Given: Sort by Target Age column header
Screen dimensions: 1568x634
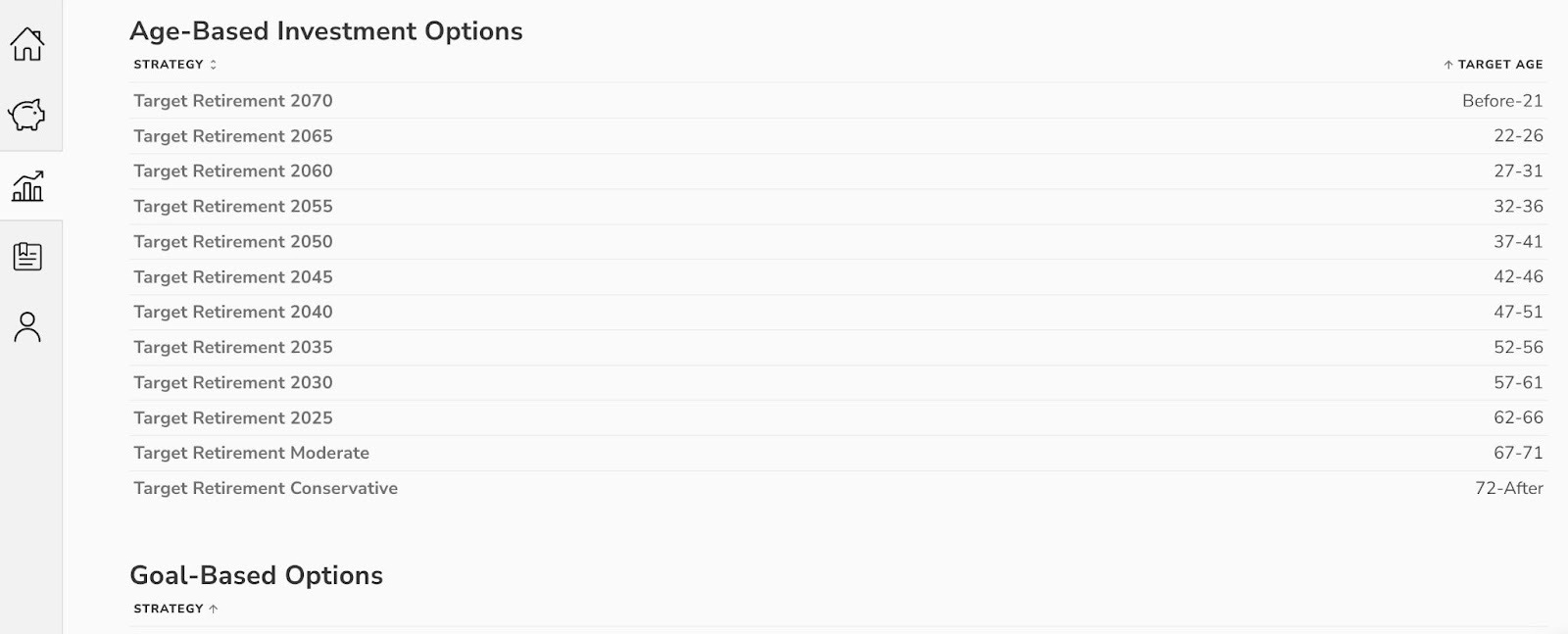Looking at the screenshot, I should [1493, 65].
